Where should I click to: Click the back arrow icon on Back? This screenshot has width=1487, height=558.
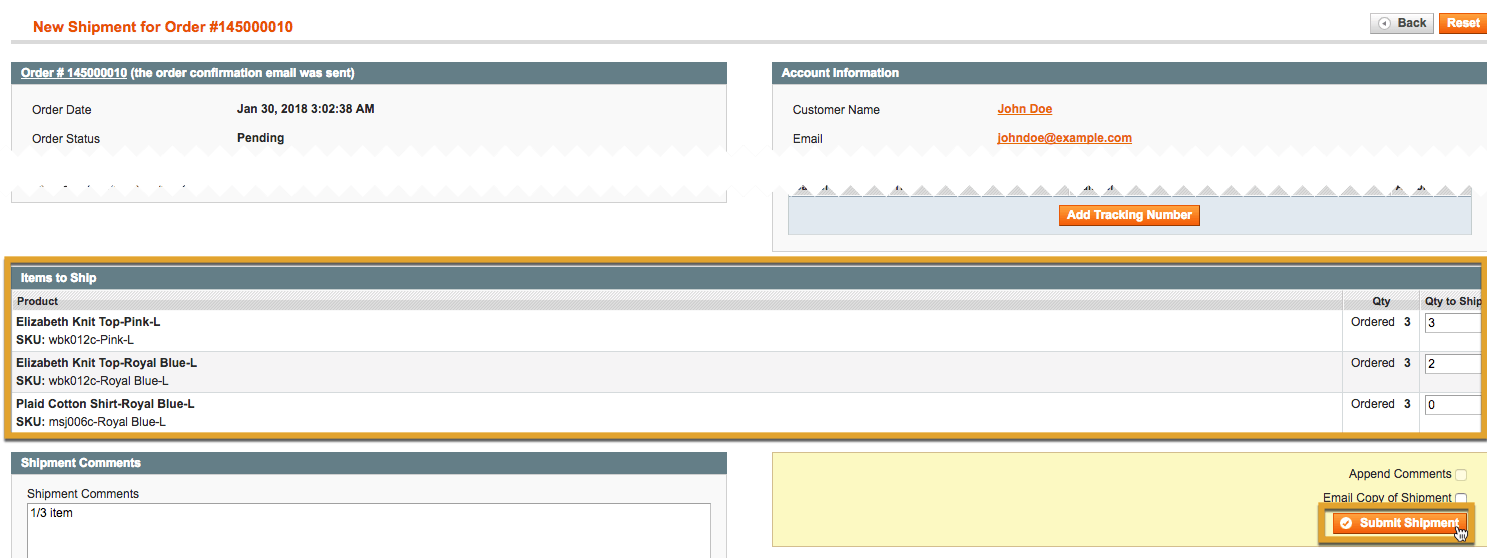(x=1385, y=23)
